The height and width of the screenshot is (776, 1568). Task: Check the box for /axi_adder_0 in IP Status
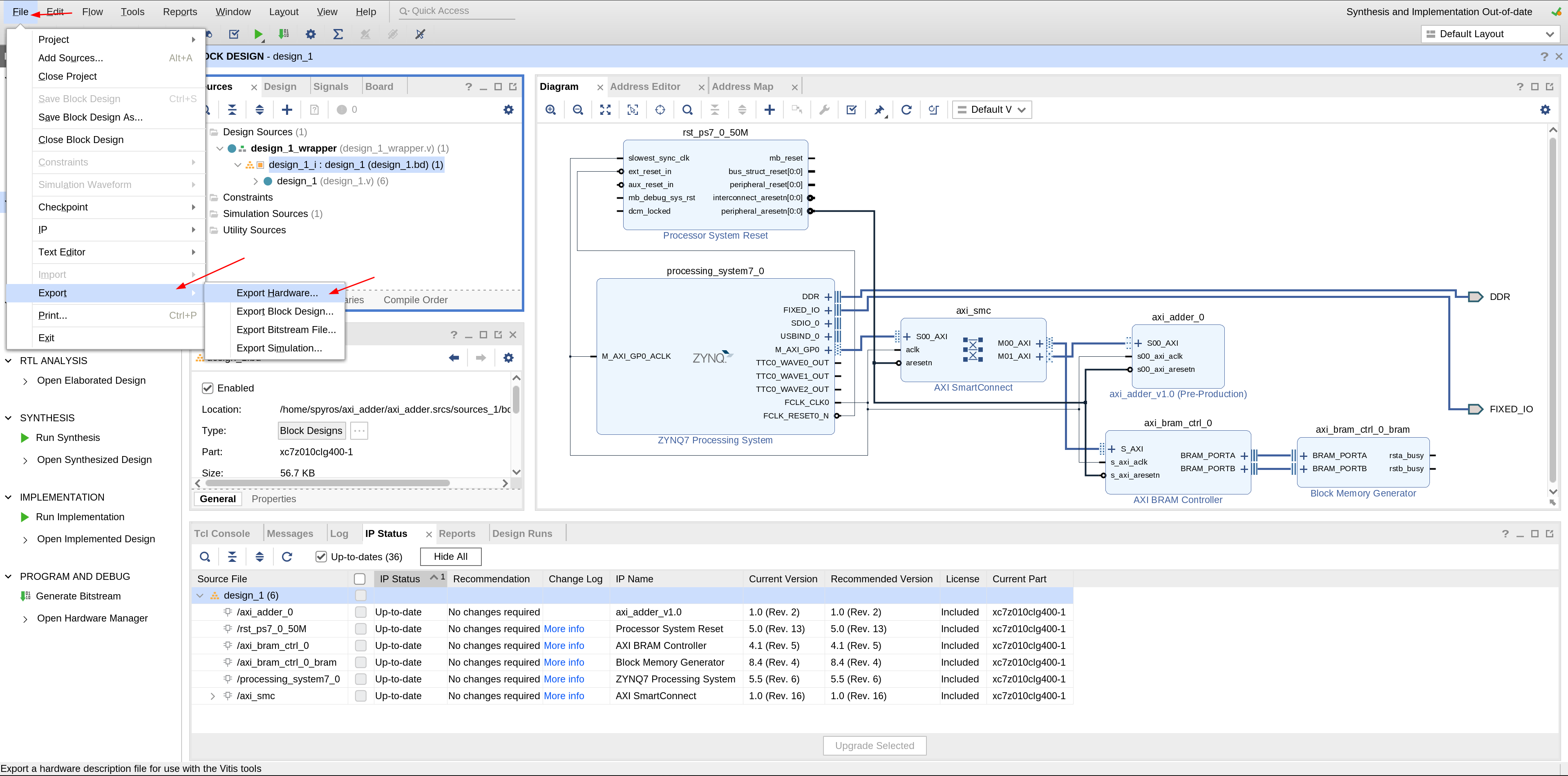pyautogui.click(x=360, y=612)
